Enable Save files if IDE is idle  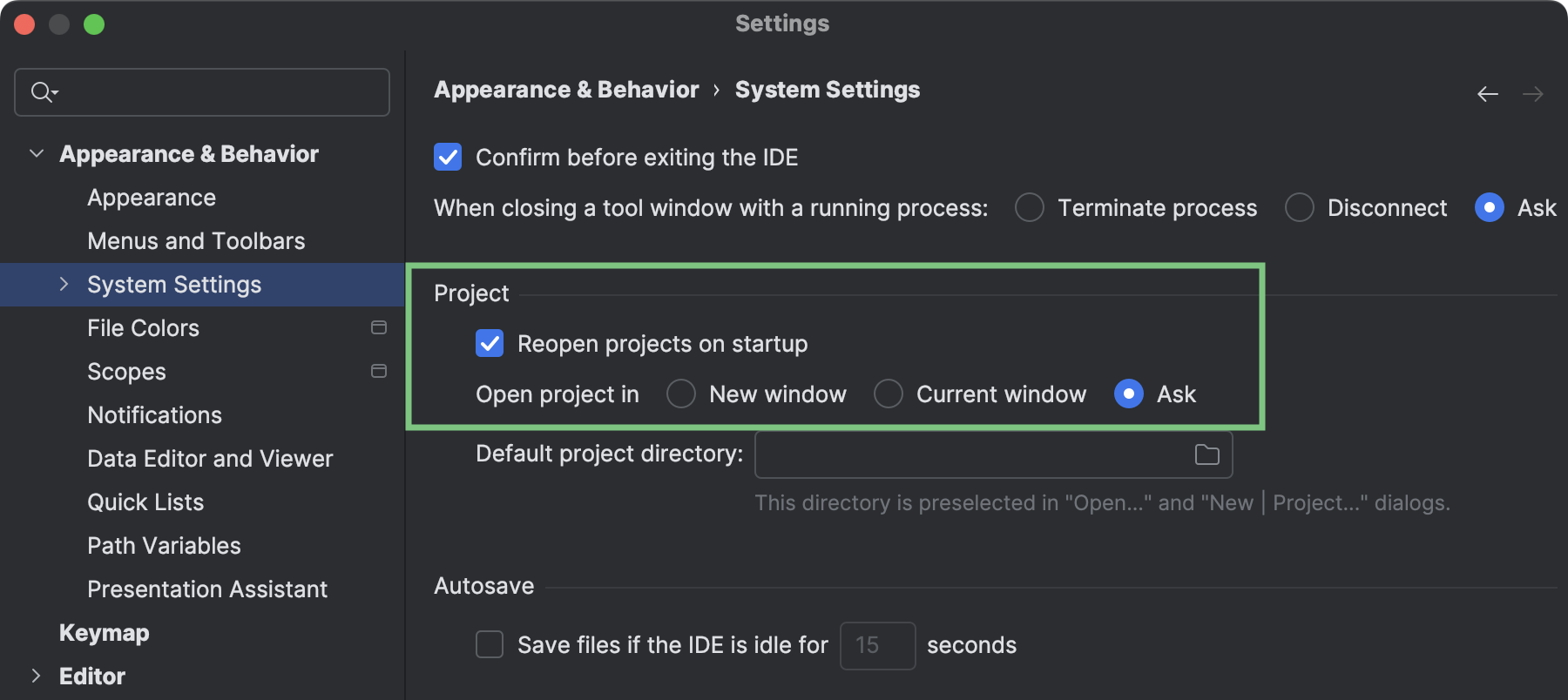(x=490, y=644)
